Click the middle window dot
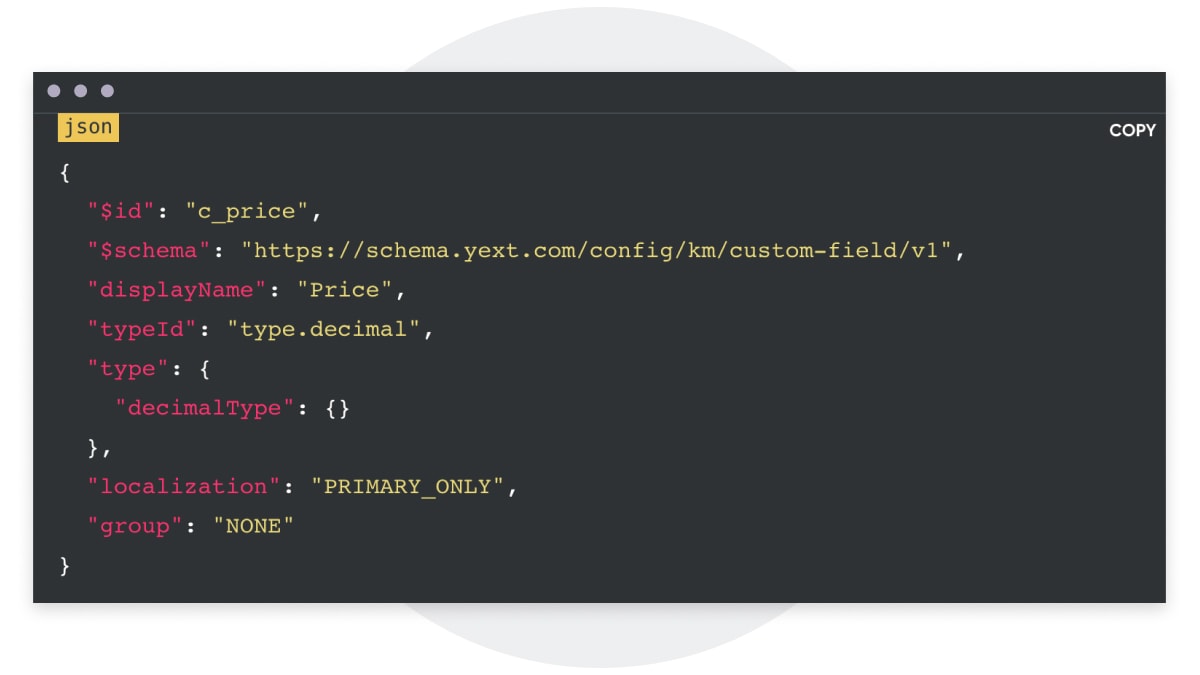This screenshot has height=675, width=1200. pos(80,91)
